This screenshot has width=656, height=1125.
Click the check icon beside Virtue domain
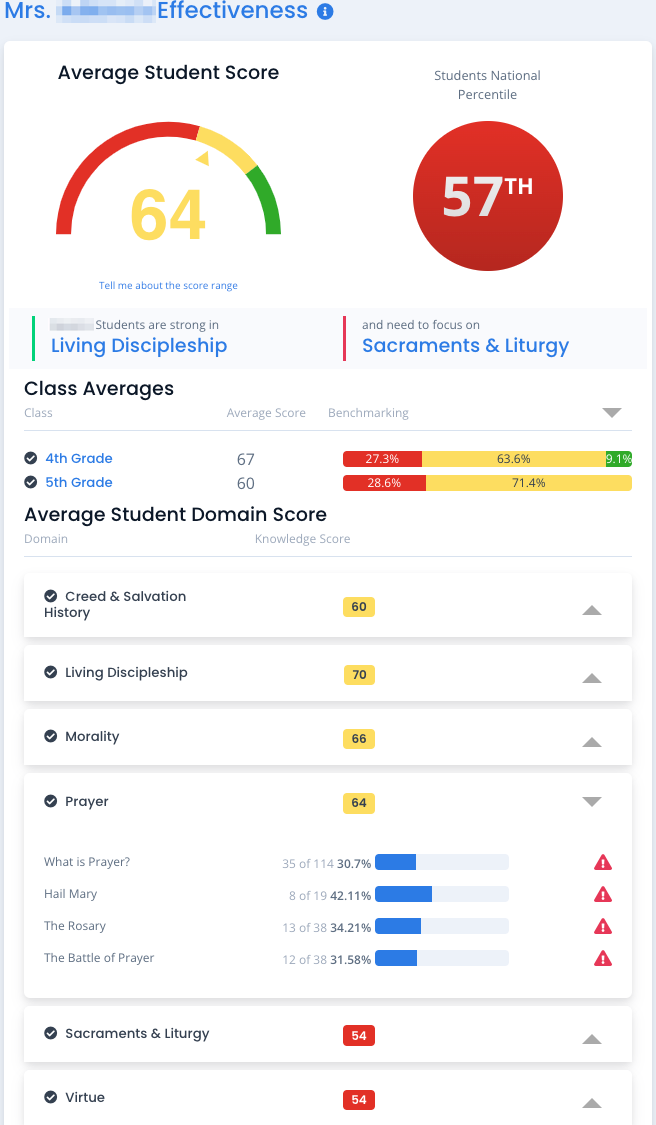click(x=51, y=1097)
